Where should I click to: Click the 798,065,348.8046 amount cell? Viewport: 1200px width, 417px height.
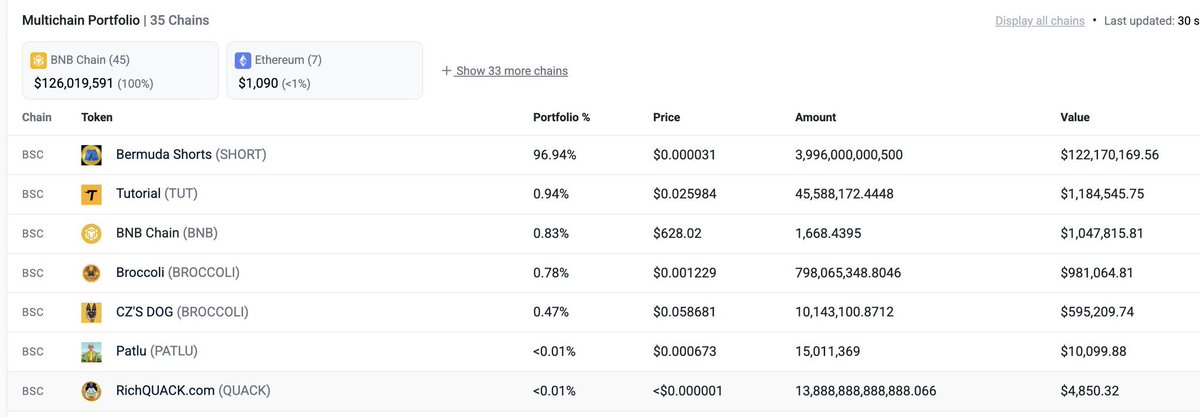pos(849,272)
